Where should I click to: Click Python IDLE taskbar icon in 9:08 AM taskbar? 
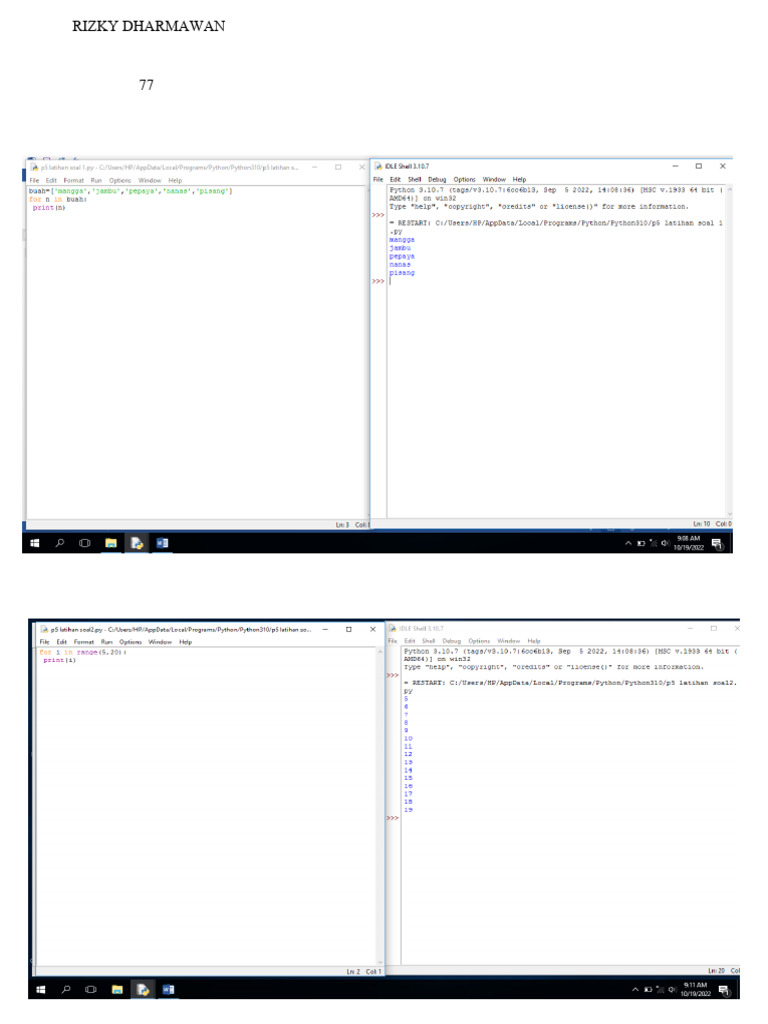136,543
